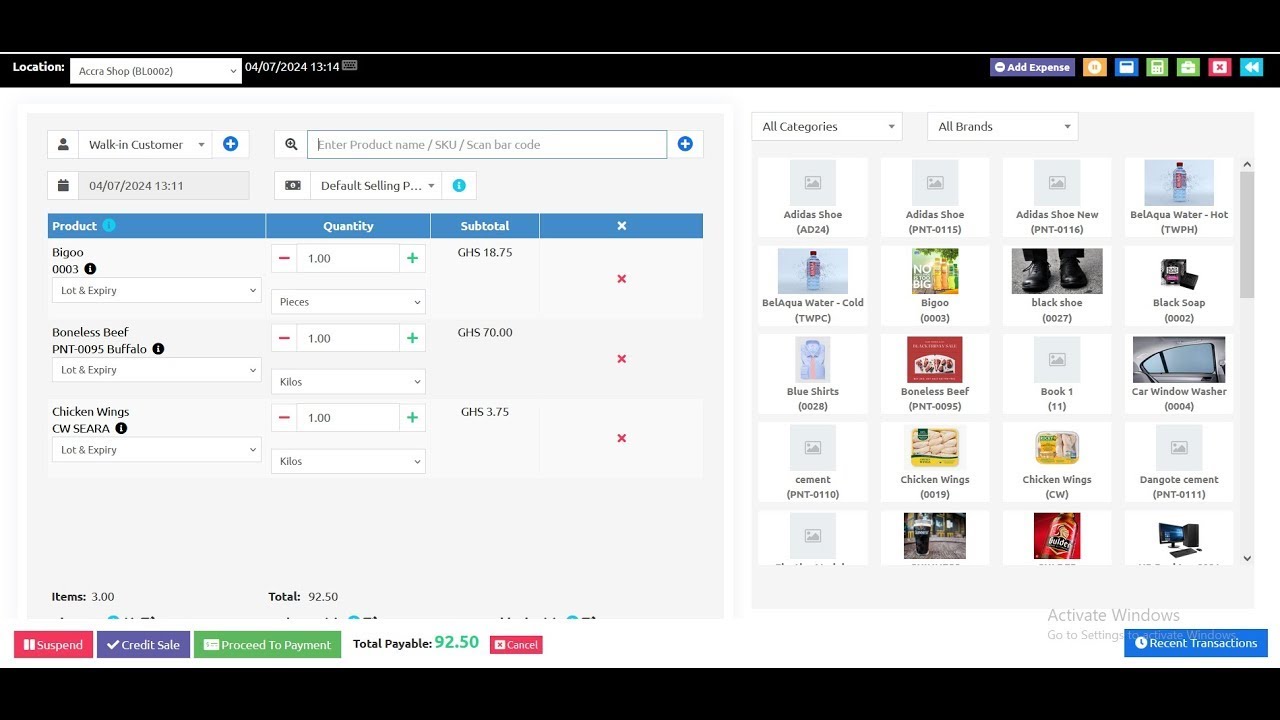Click the Credit Sale button
The height and width of the screenshot is (720, 1280).
143,645
